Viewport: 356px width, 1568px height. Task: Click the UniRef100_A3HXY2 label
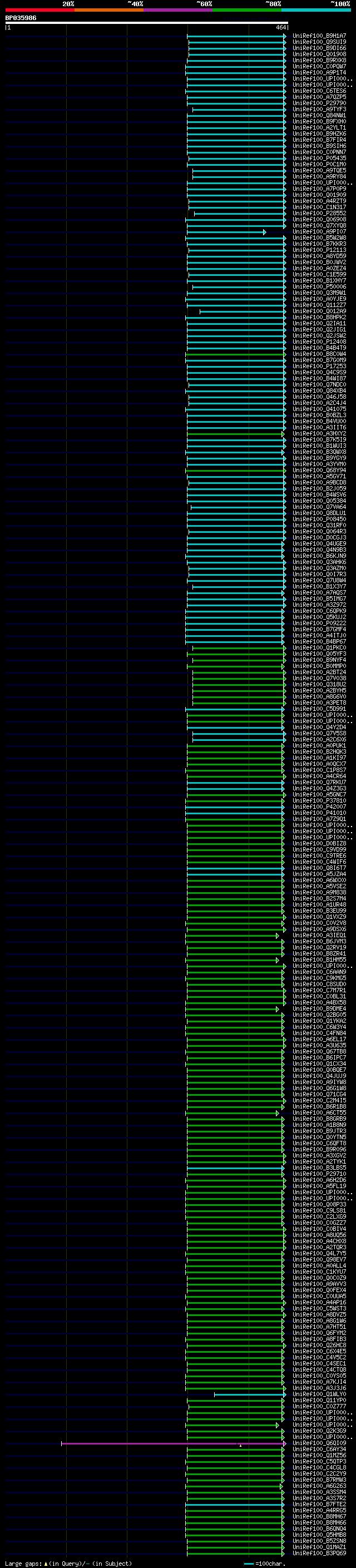(x=319, y=433)
